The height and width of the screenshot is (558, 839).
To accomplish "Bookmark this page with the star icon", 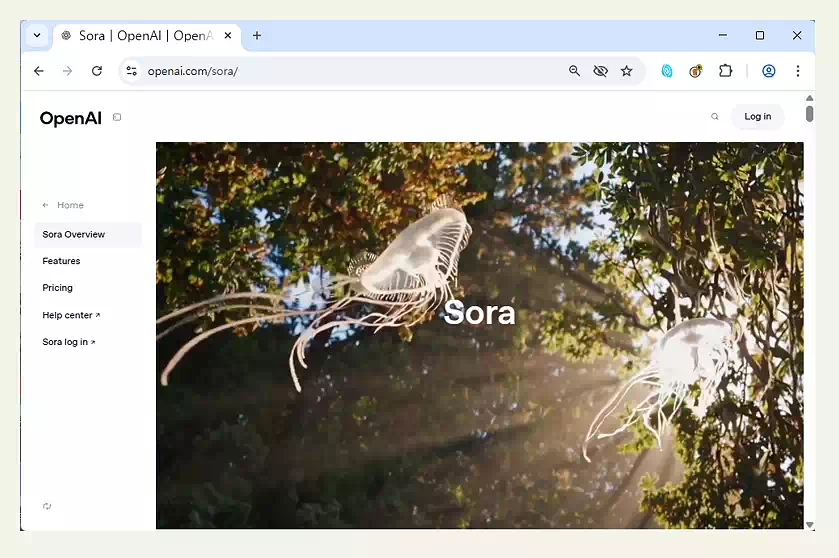I will [627, 71].
